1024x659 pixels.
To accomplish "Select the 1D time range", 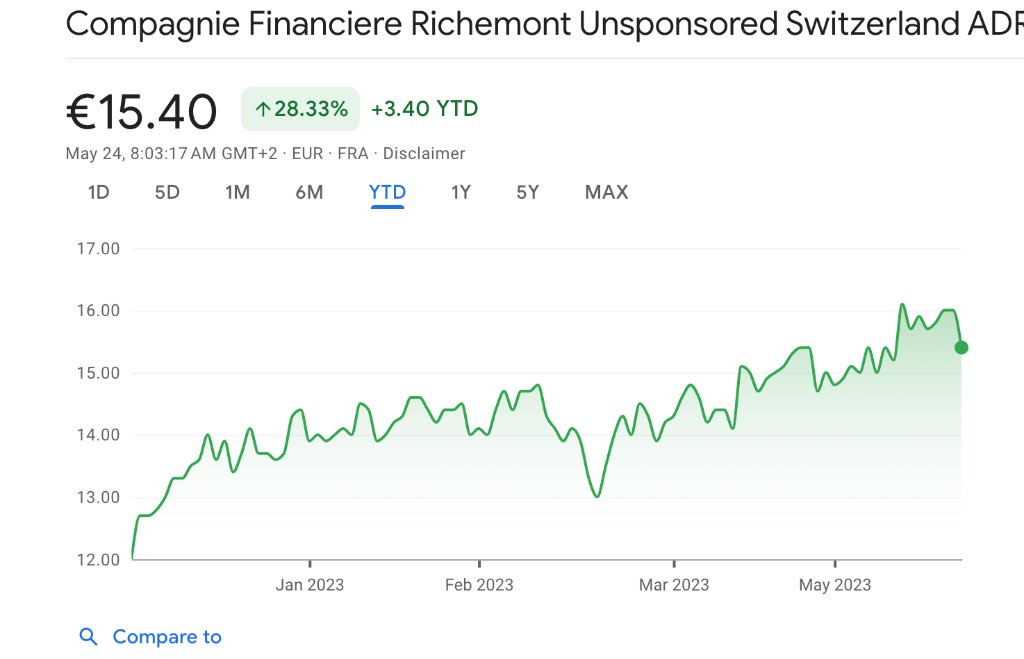I will [98, 192].
